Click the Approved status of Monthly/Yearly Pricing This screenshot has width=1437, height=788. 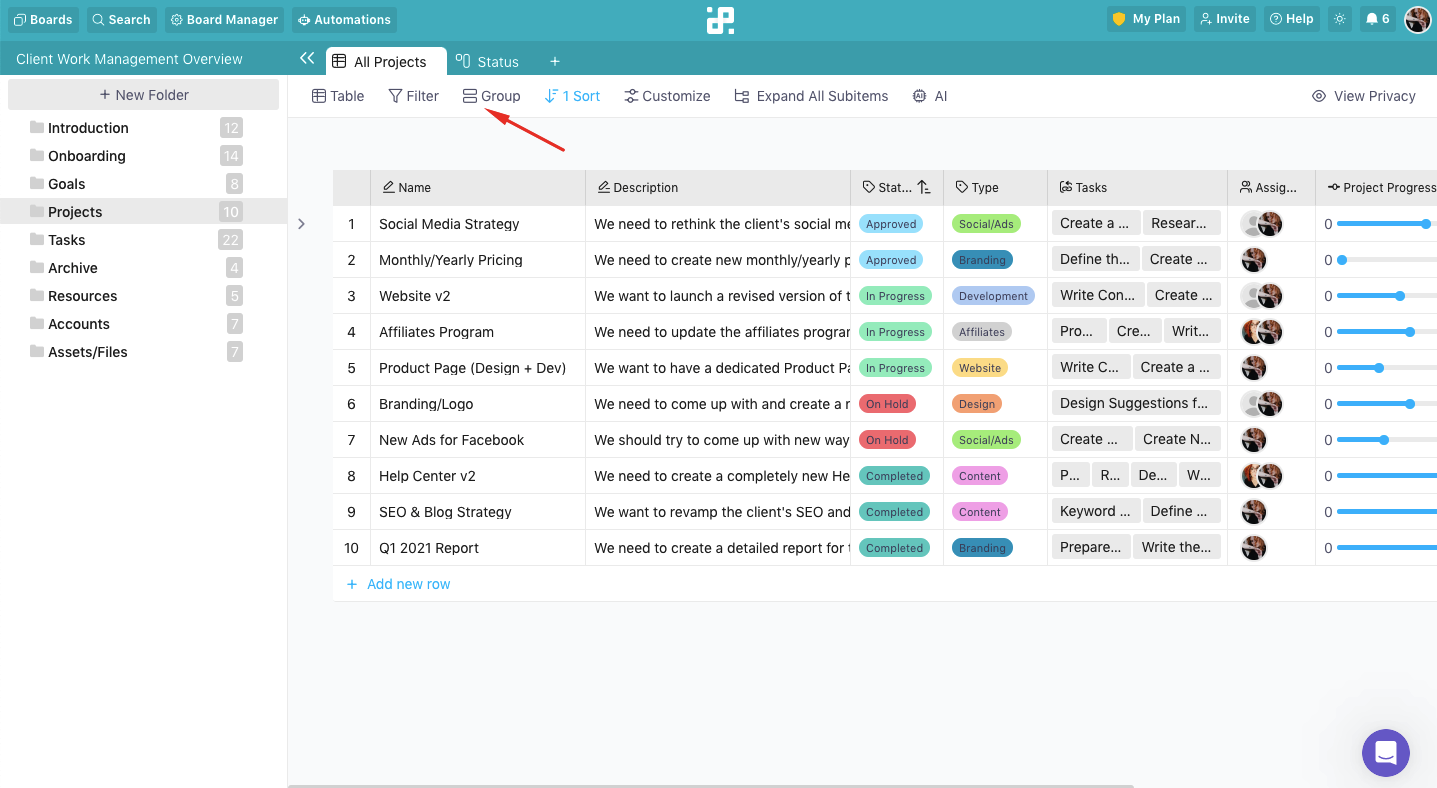tap(891, 260)
